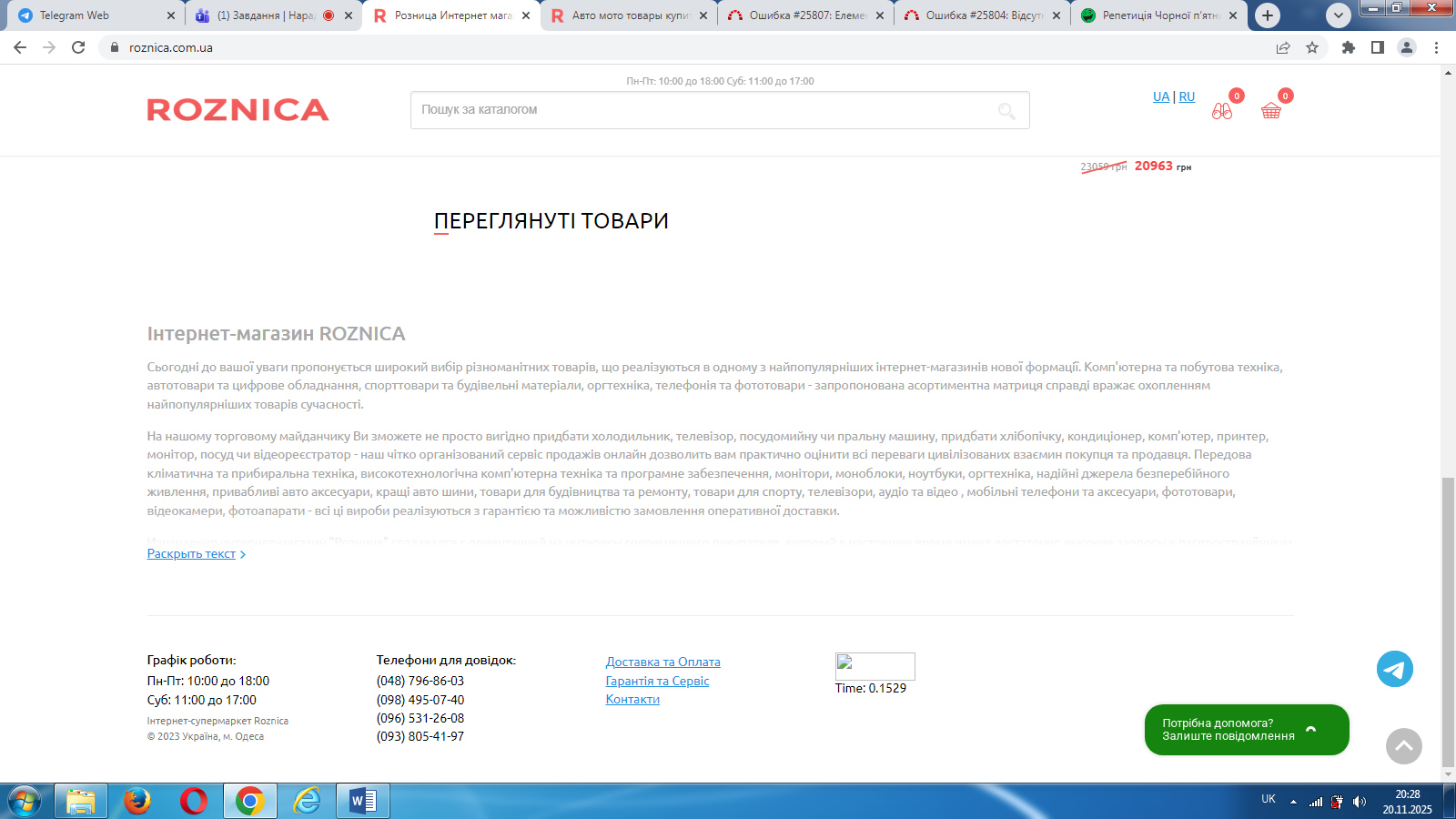Viewport: 1456px width, 819px height.
Task: Switch site language to RU
Action: (1187, 96)
